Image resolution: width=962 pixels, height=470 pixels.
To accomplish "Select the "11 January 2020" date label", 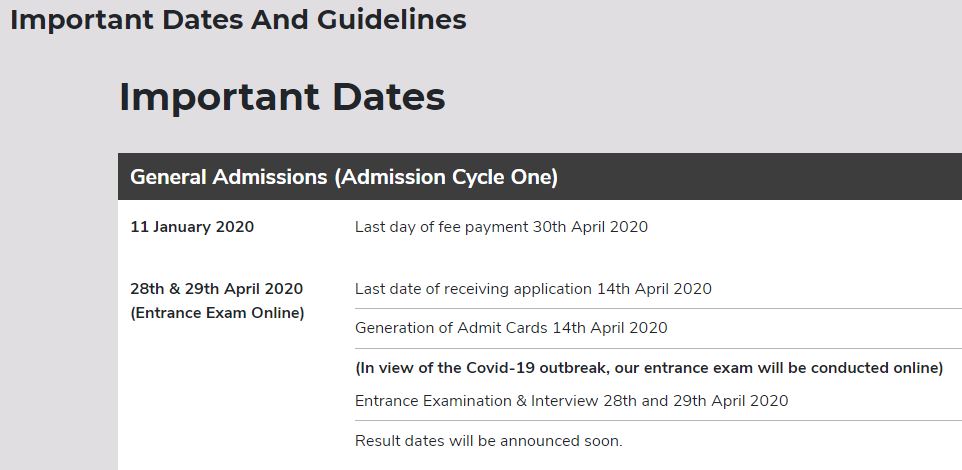I will (192, 227).
